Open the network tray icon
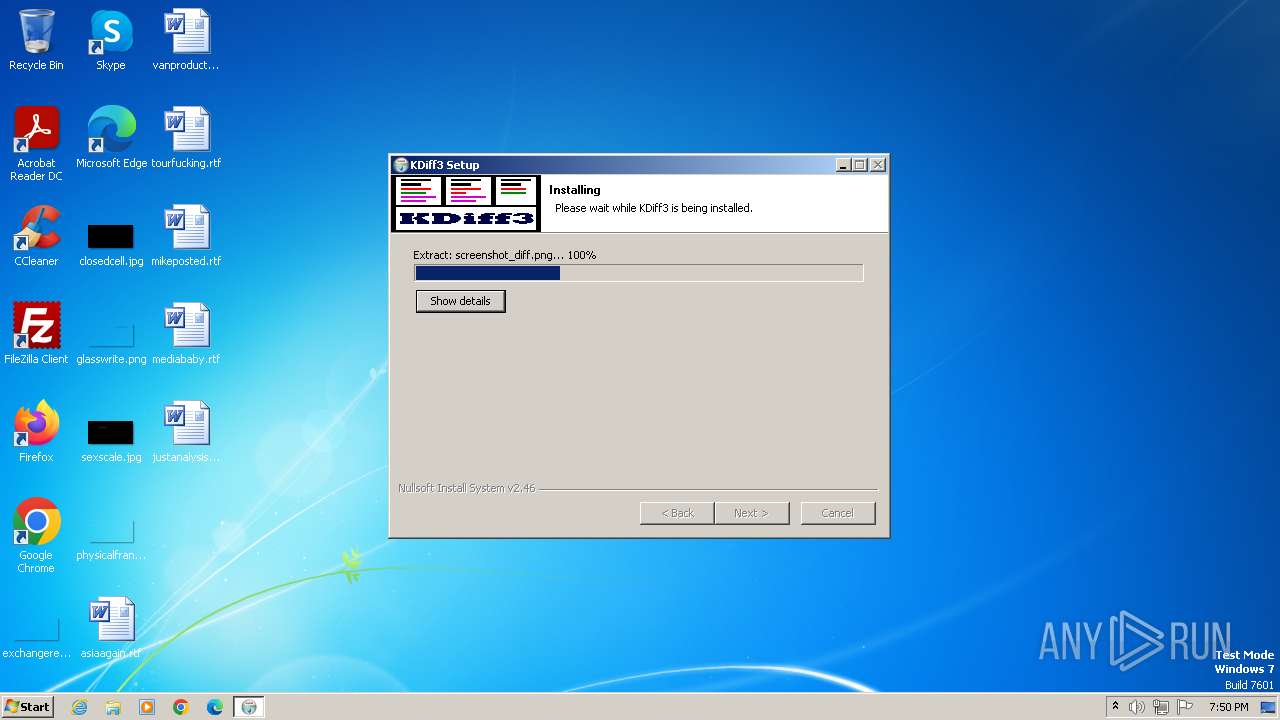The height and width of the screenshot is (720, 1280). [1161, 707]
